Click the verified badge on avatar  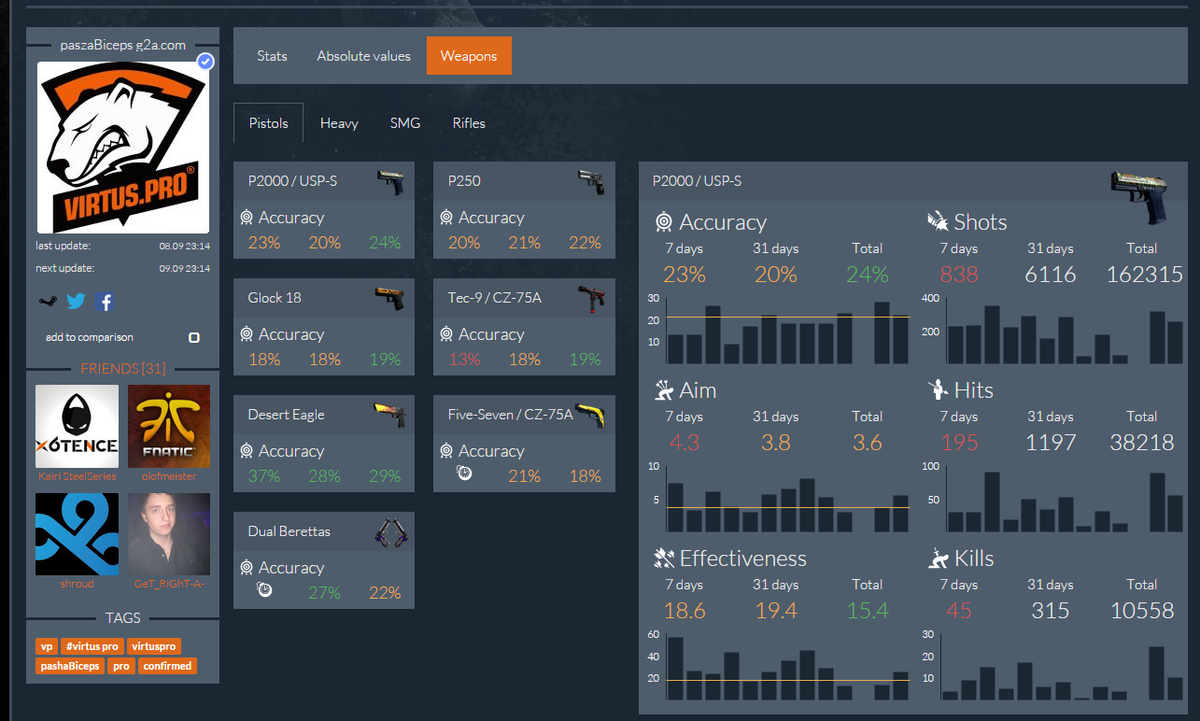point(206,62)
